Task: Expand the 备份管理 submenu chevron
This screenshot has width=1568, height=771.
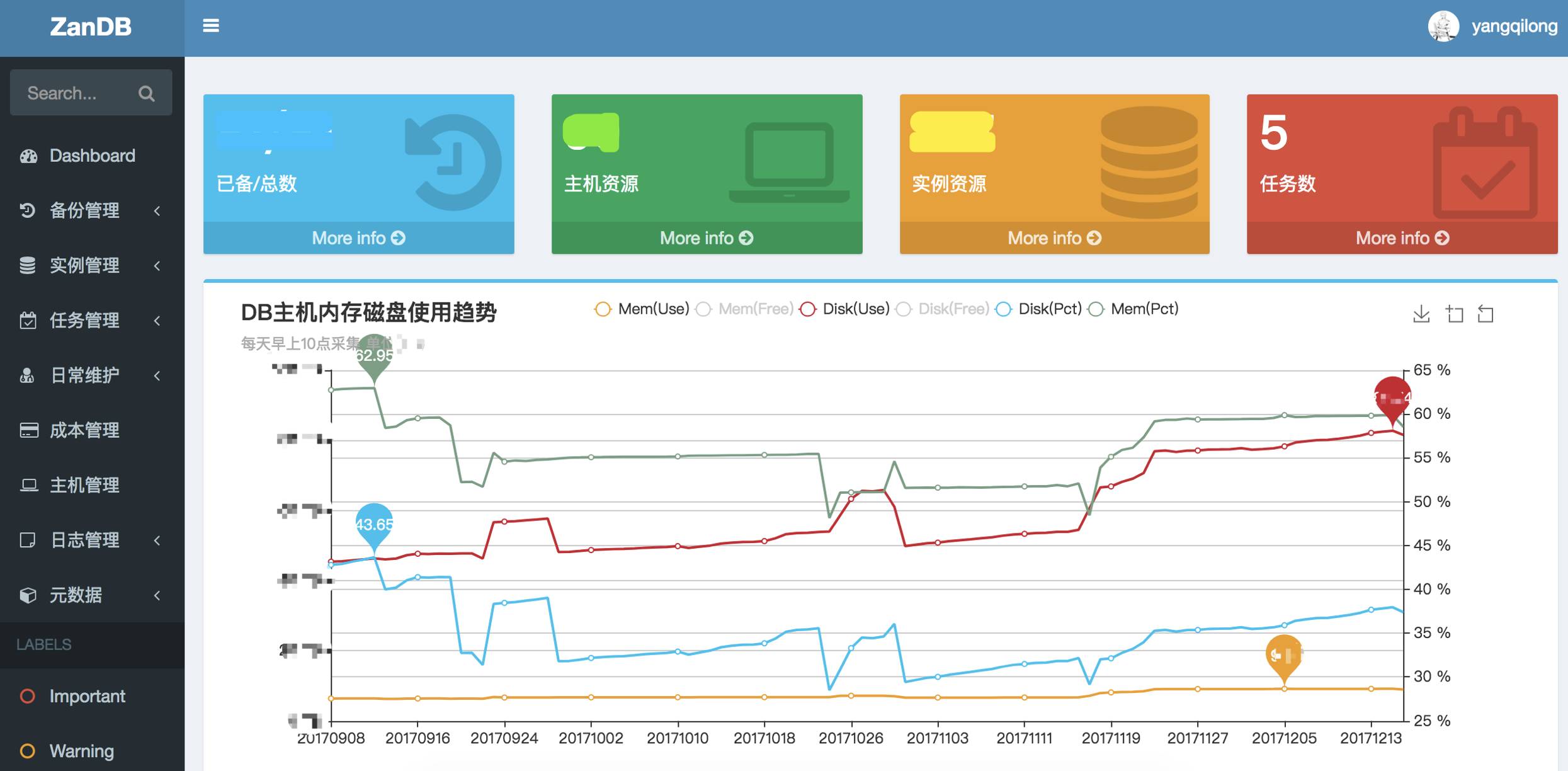Action: point(157,211)
